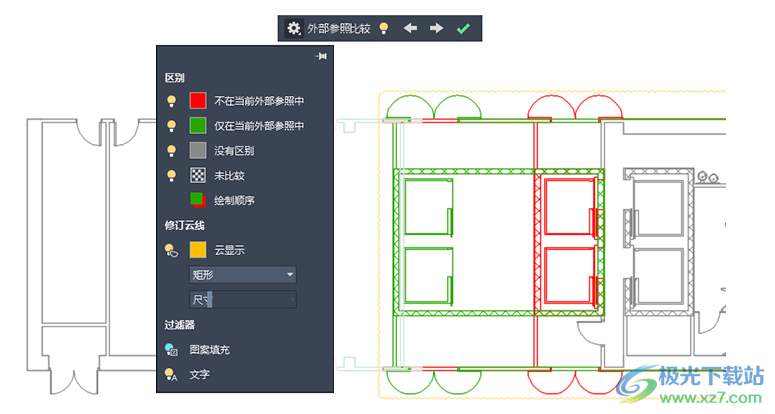Confirm with the green checkmark
The width and height of the screenshot is (775, 414).
tap(463, 29)
